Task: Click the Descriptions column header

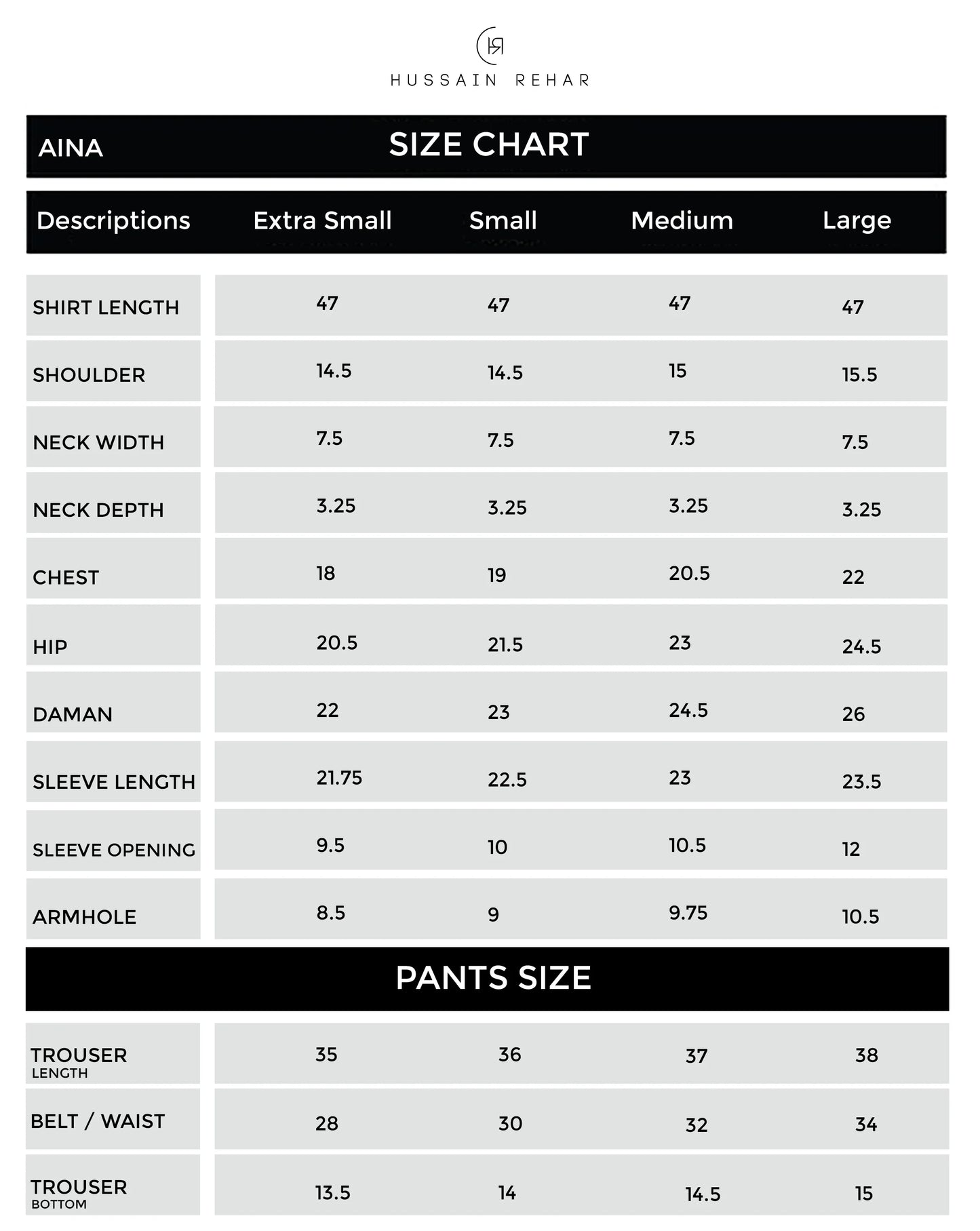Action: [113, 220]
